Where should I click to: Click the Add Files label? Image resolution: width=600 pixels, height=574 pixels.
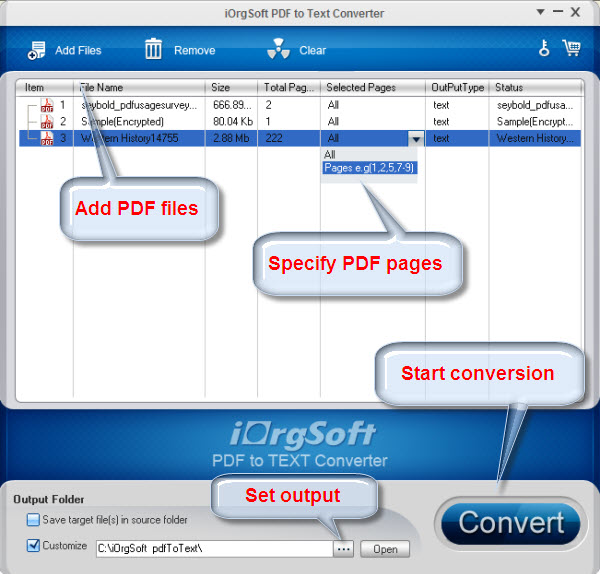[78, 51]
